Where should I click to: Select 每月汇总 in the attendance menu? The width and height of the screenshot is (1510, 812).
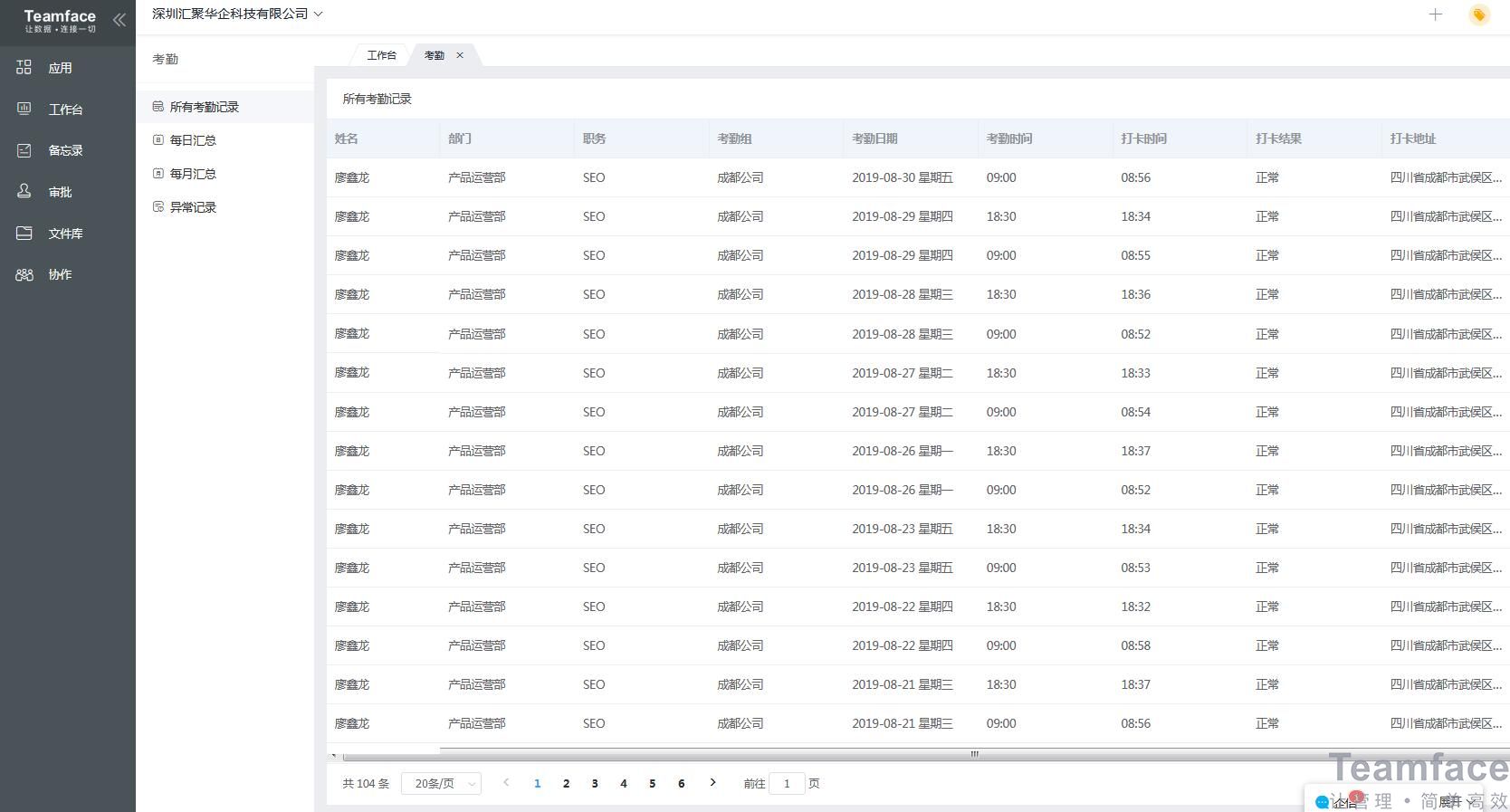click(193, 174)
